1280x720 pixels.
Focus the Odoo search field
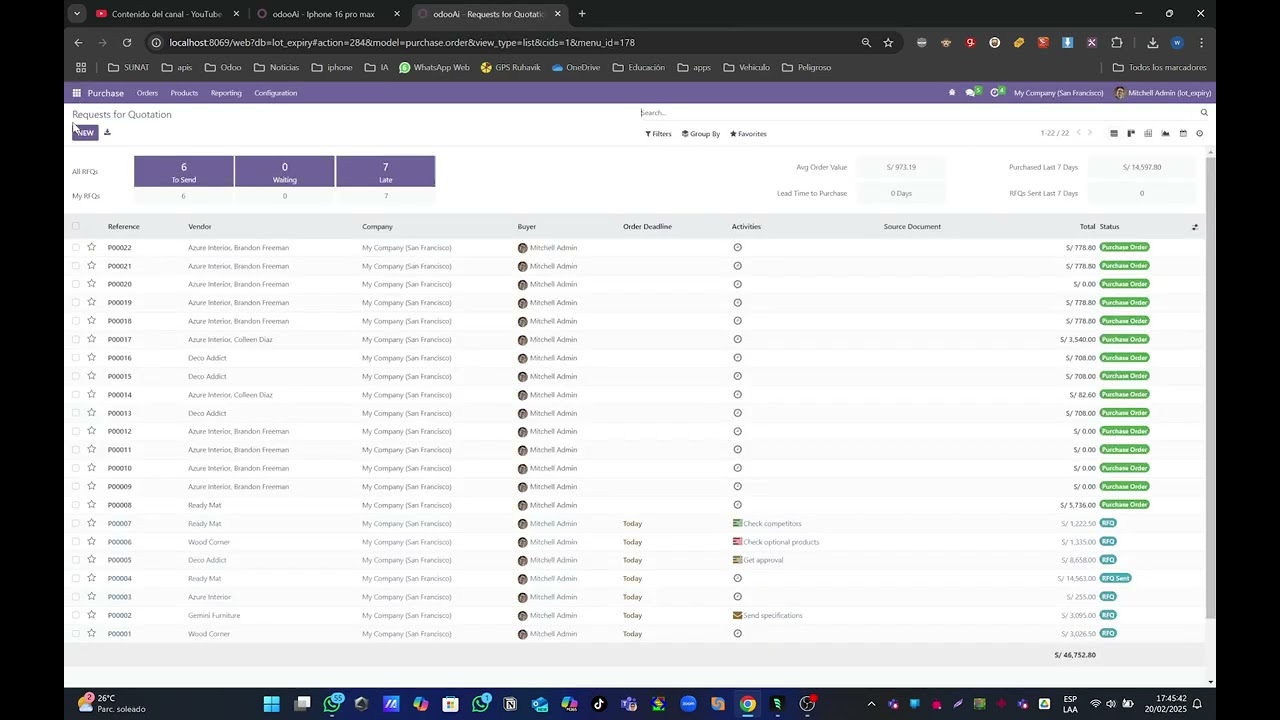[918, 113]
